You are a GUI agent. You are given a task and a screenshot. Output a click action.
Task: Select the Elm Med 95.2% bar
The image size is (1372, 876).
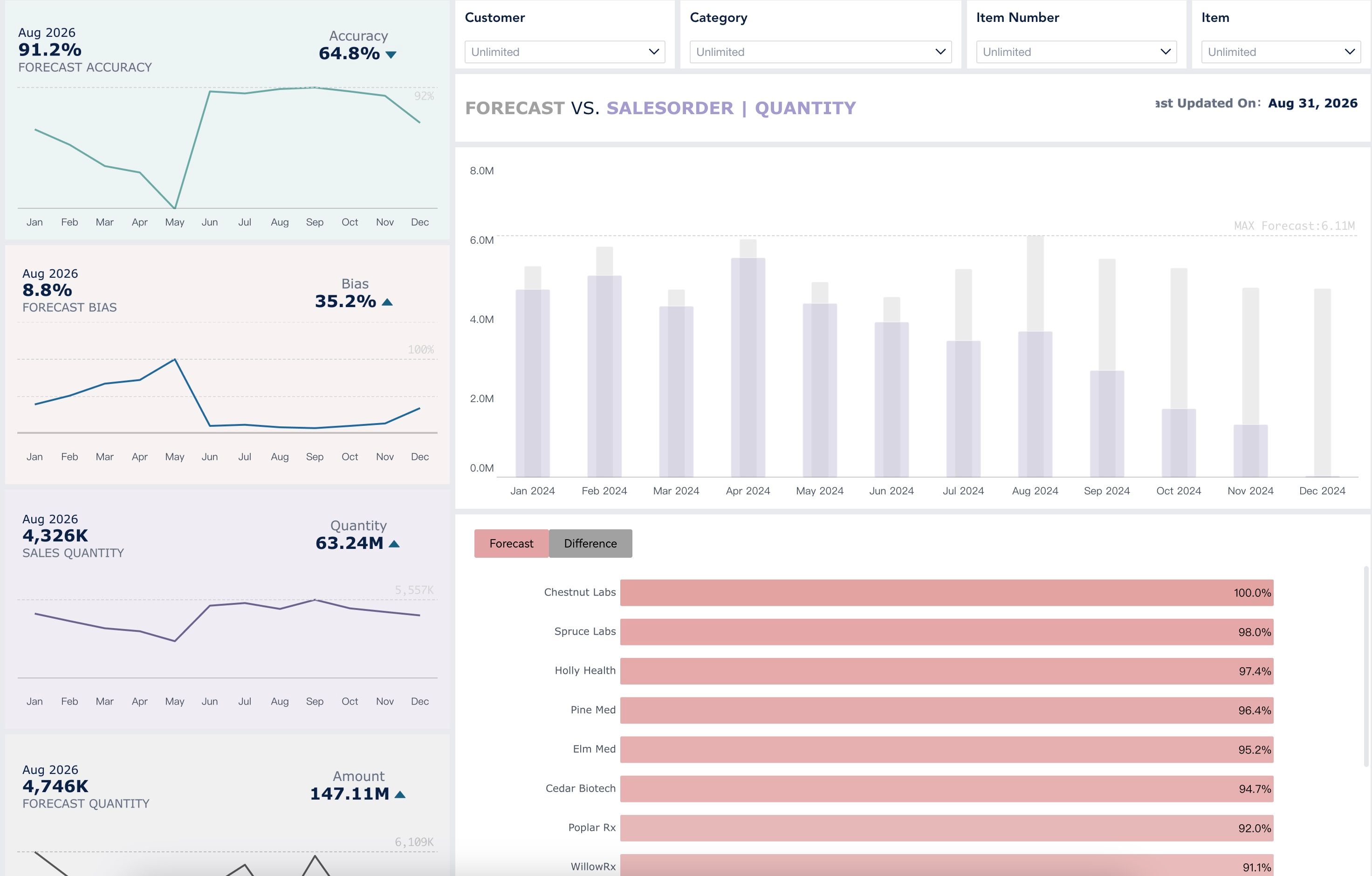coord(947,750)
